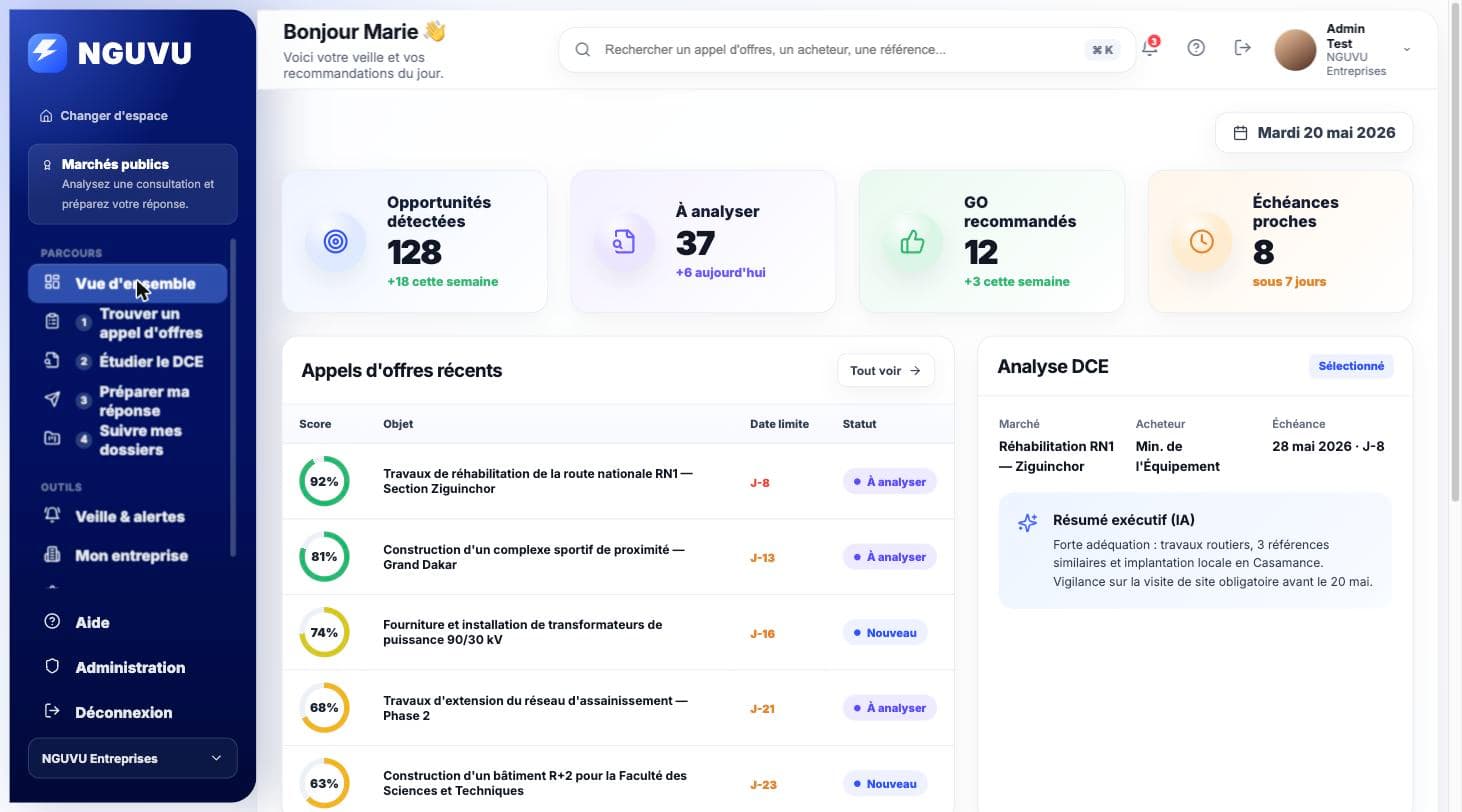Open the Mardi 20 mai 2026 date picker
This screenshot has height=812, width=1462.
pyautogui.click(x=1314, y=133)
